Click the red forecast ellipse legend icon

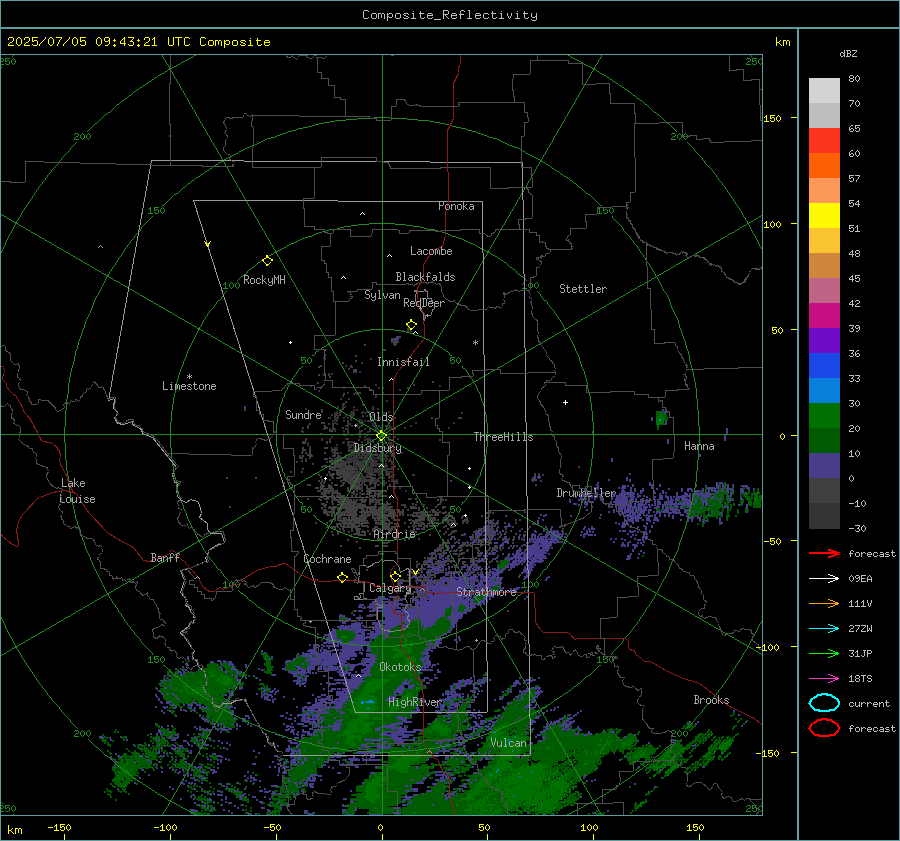824,728
